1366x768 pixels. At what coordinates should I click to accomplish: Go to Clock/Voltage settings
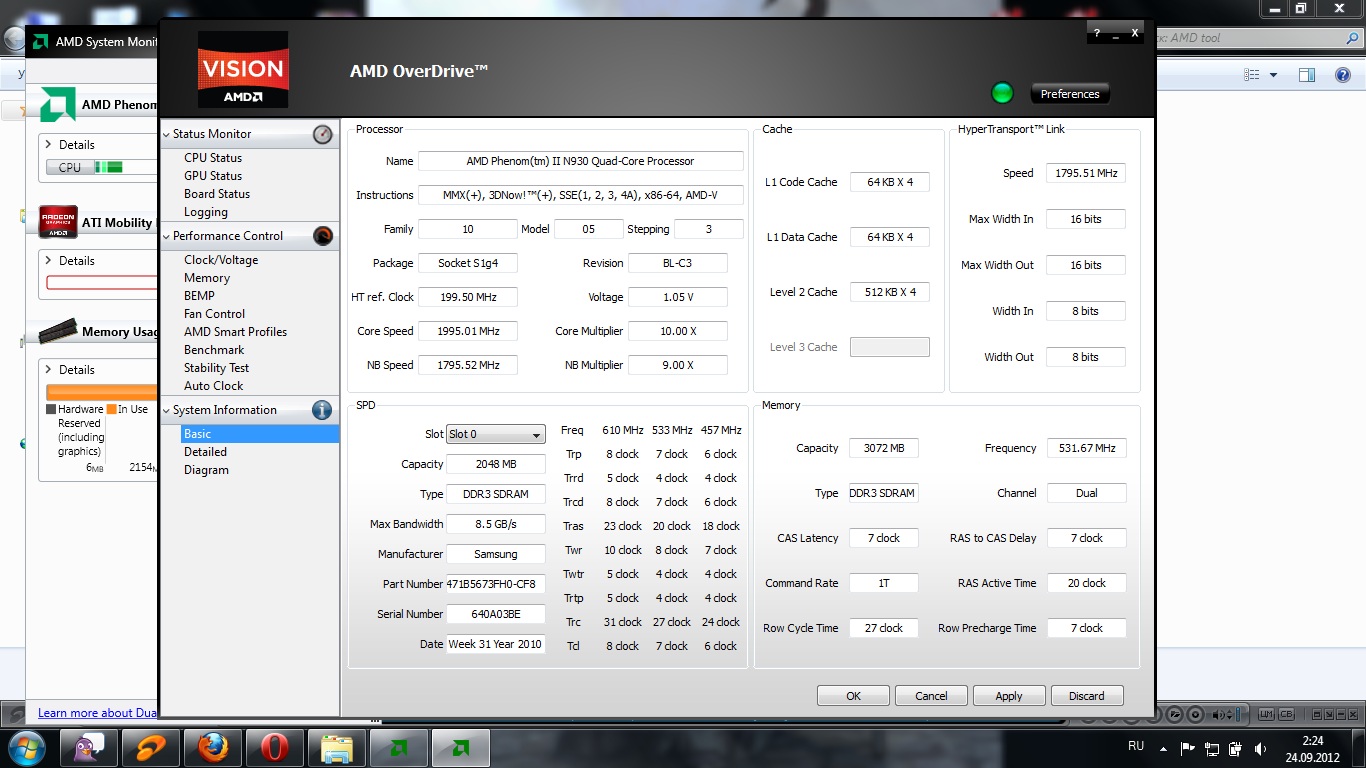click(220, 260)
